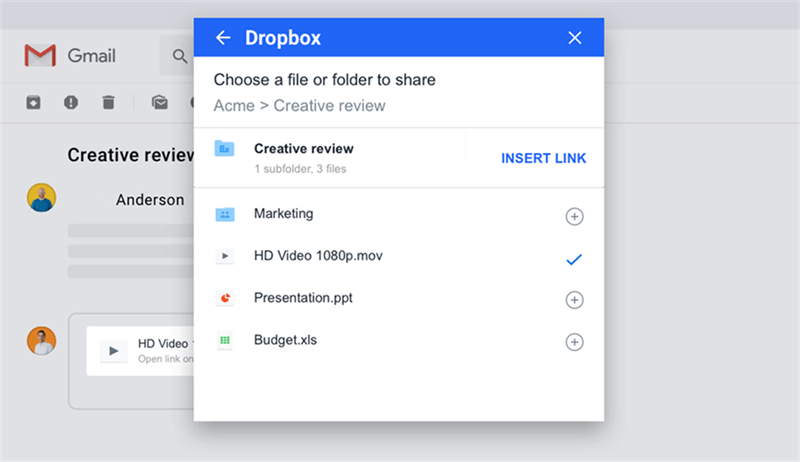Add Budget.xls with plus icon
Viewport: 800px width, 462px height.
574,342
